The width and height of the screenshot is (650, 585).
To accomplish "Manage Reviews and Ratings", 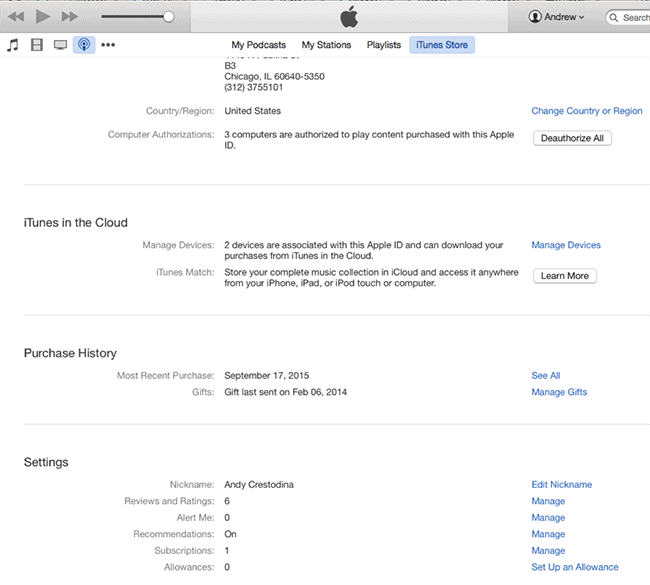I will (548, 501).
